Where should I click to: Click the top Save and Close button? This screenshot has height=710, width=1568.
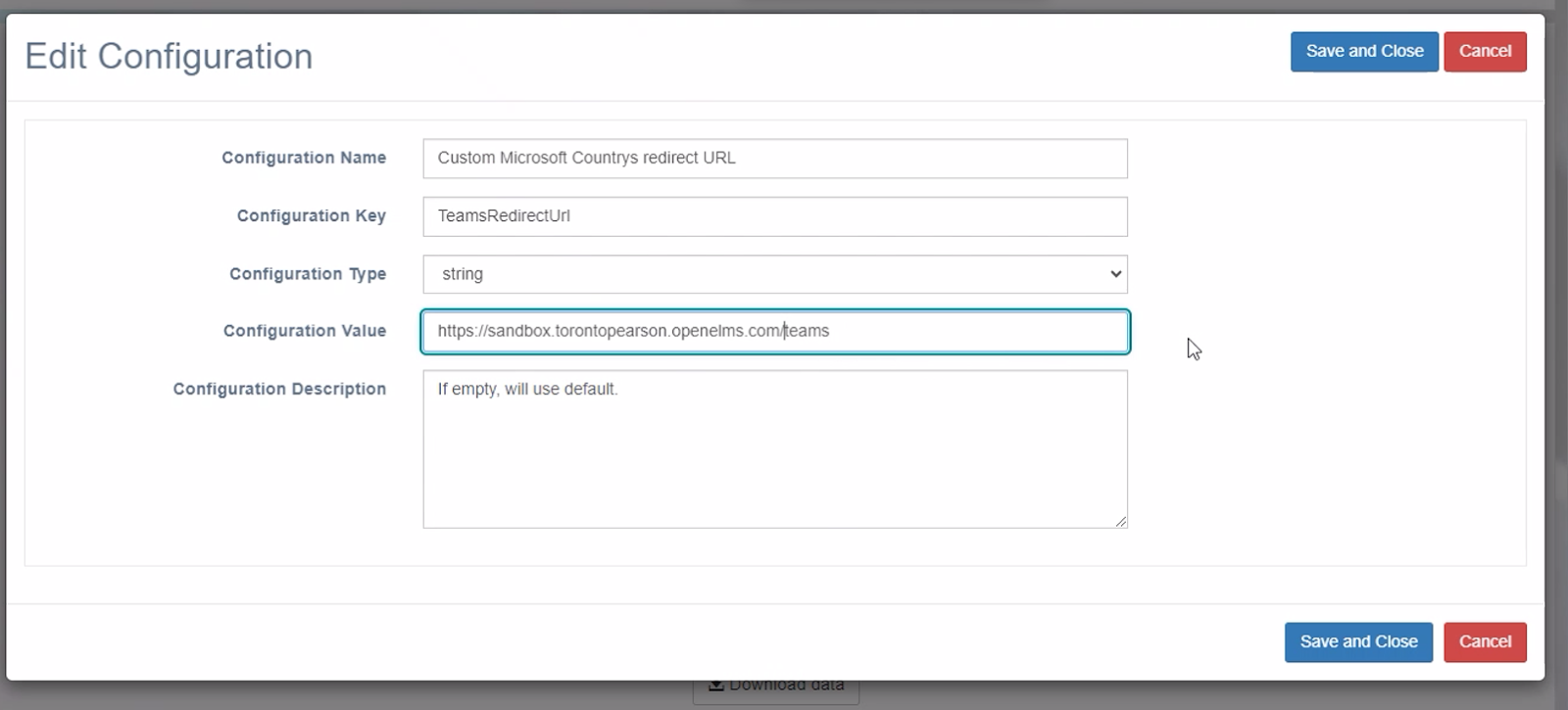pos(1364,52)
